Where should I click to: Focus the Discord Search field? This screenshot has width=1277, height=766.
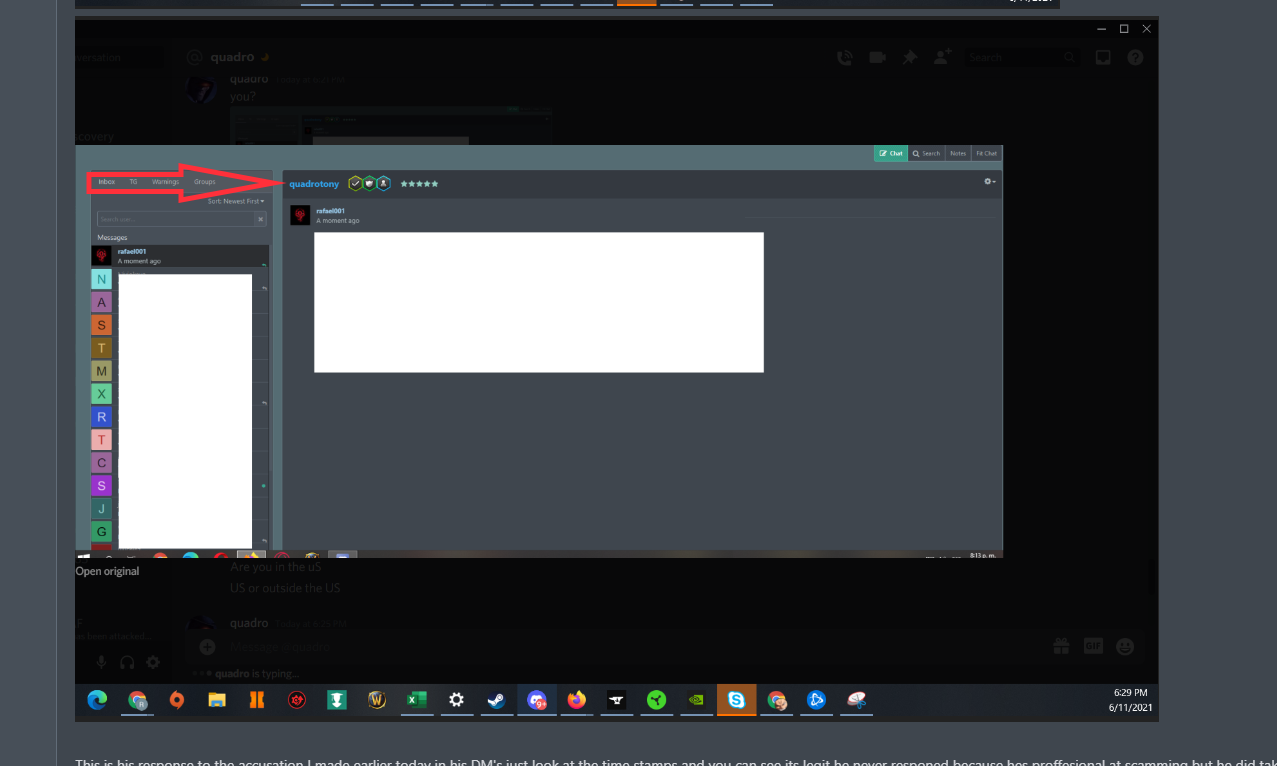(1022, 58)
